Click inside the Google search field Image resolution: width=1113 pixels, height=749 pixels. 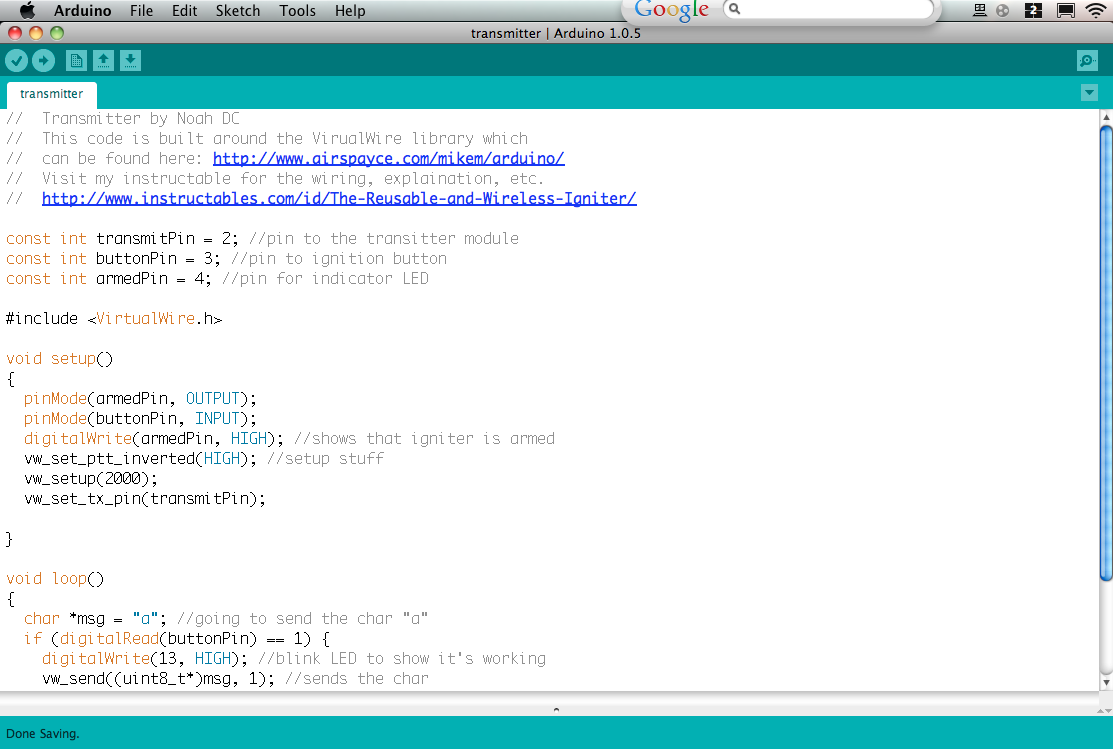coord(830,9)
